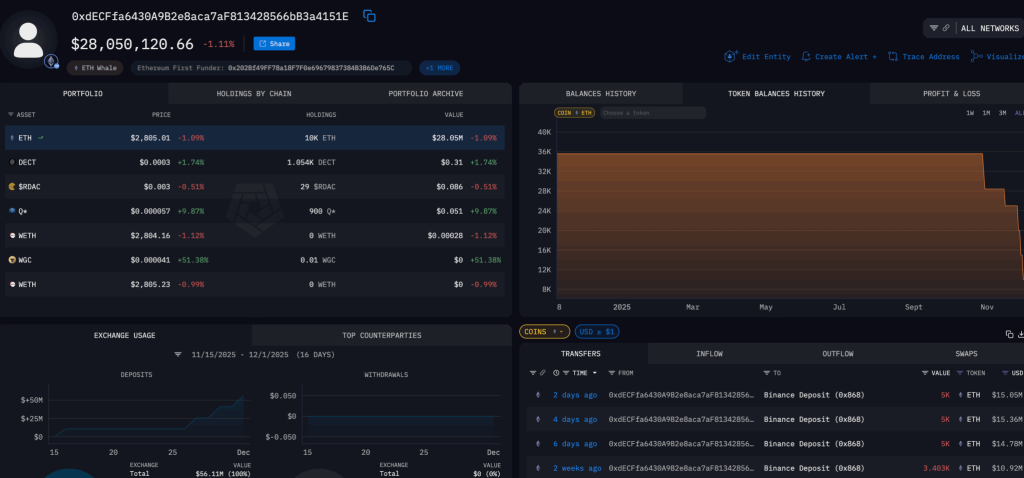Open the exchange usage date range filter
1024x478 pixels.
coord(178,355)
